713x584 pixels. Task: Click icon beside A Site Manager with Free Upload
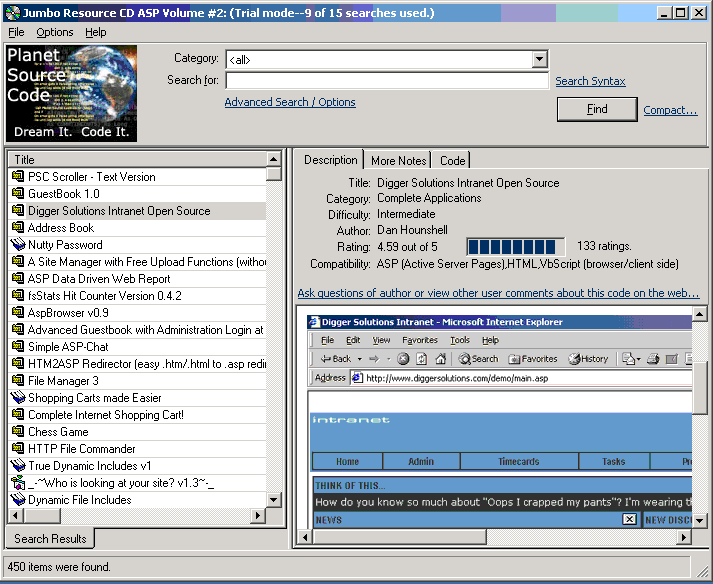[18, 262]
